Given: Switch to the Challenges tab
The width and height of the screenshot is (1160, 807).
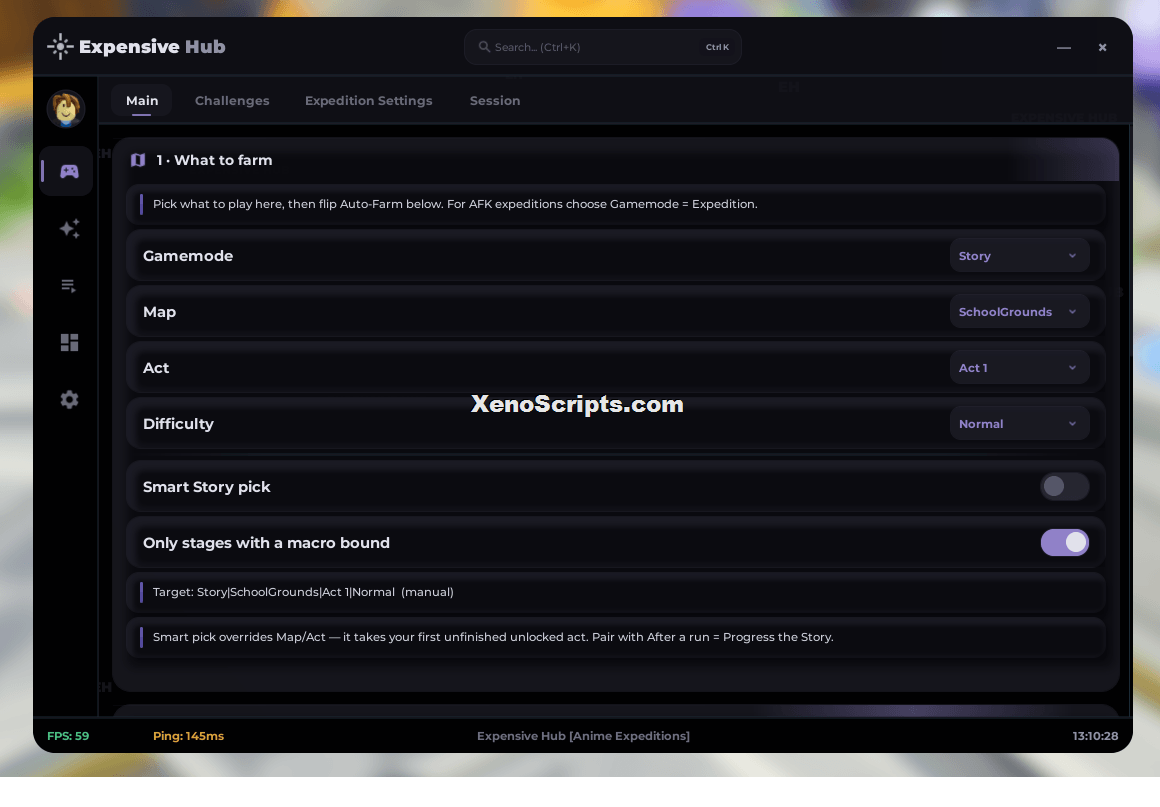Looking at the screenshot, I should 232,101.
